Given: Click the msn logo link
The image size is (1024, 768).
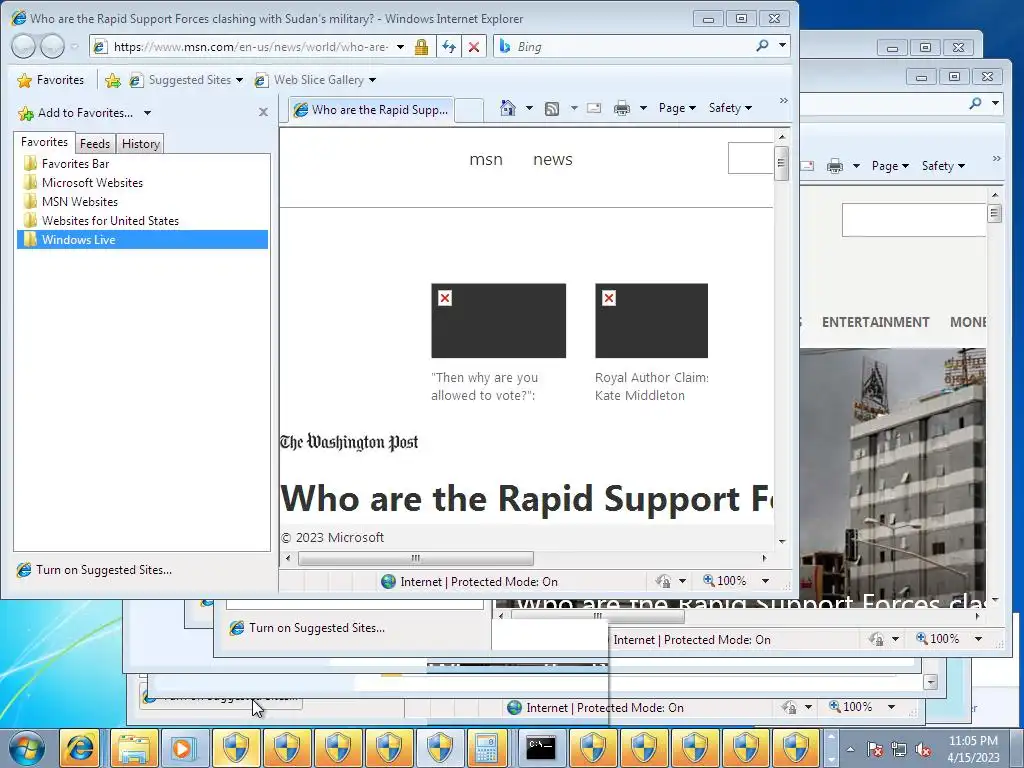Looking at the screenshot, I should point(486,159).
